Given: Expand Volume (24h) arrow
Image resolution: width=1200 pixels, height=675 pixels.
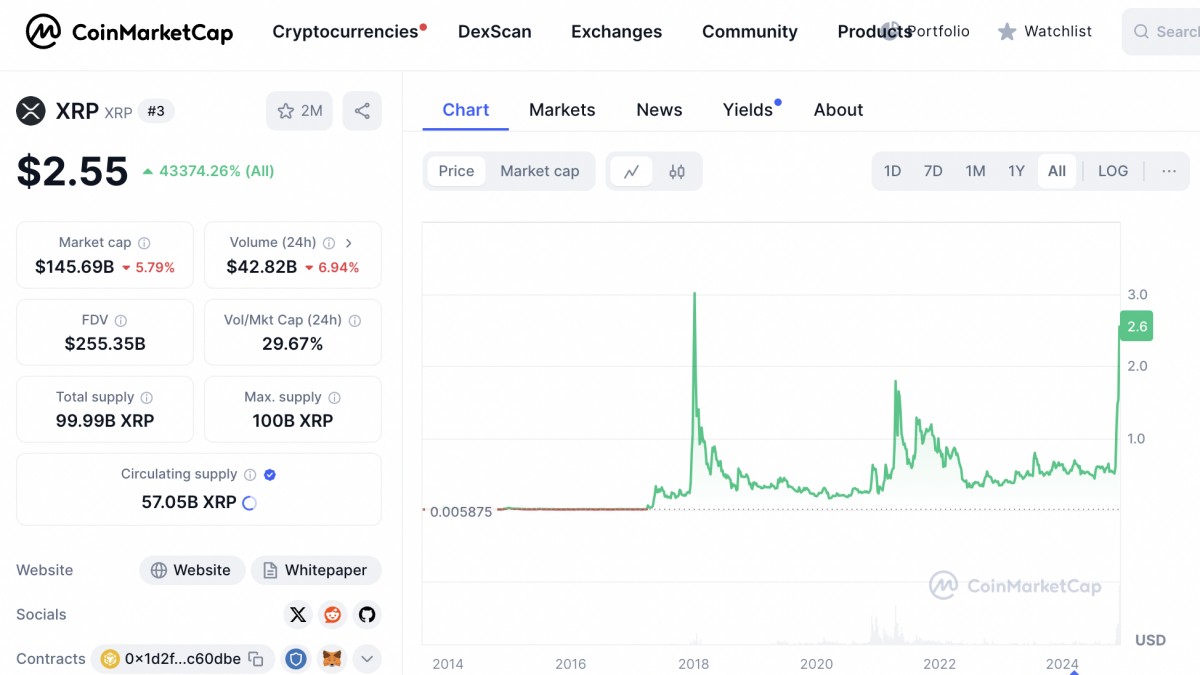Looking at the screenshot, I should click(x=348, y=243).
